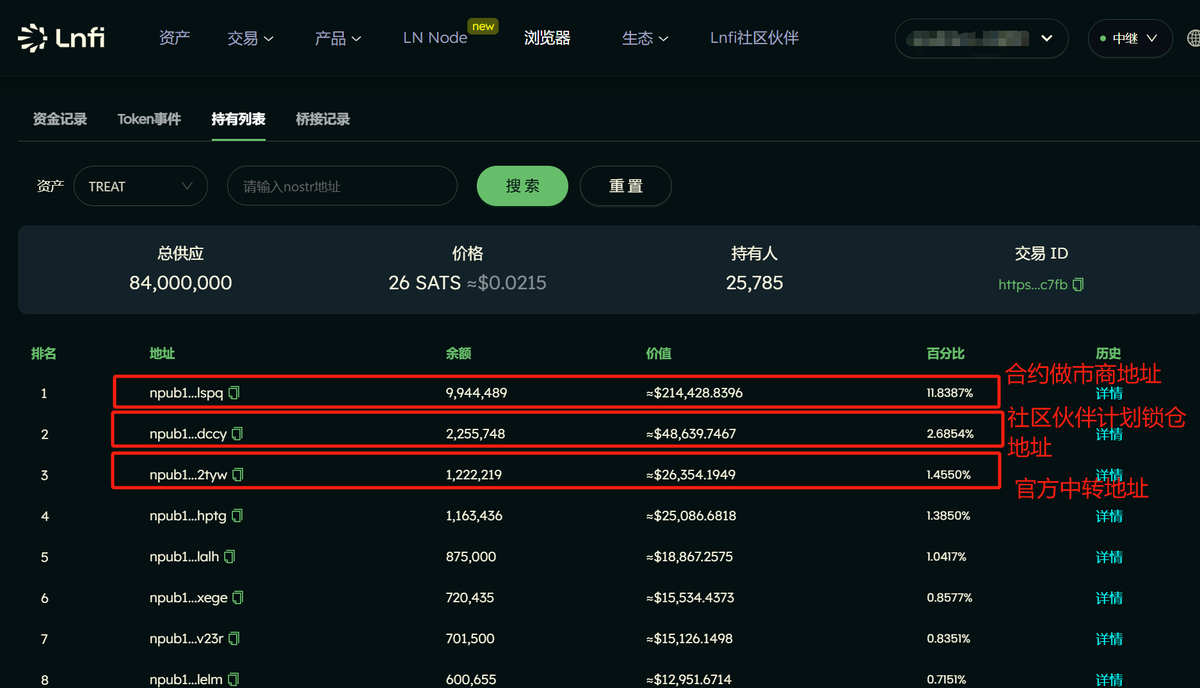The height and width of the screenshot is (688, 1200).
Task: Copy the transaction ID https...c7fb
Action: pos(1078,285)
